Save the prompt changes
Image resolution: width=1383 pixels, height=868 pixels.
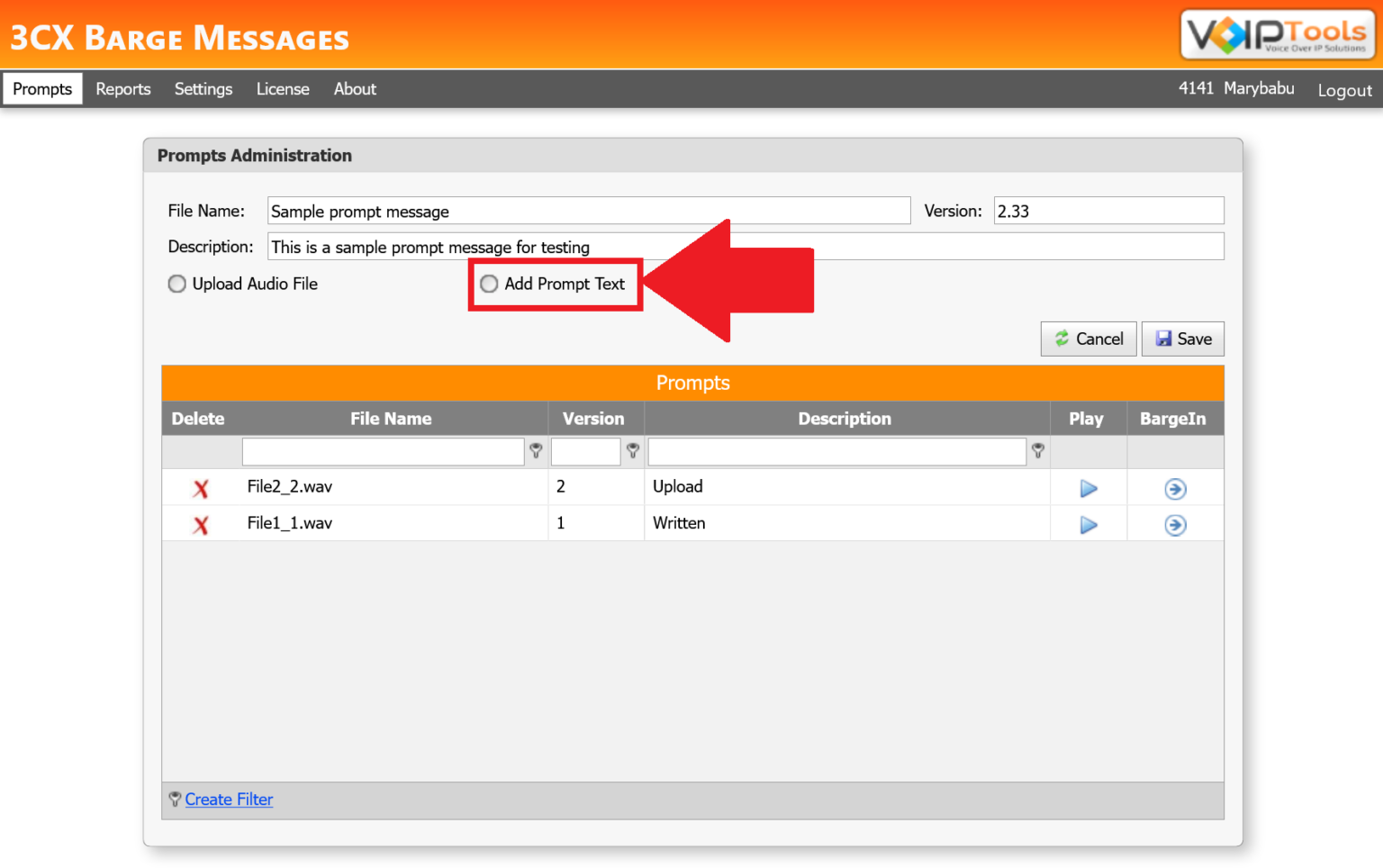[x=1182, y=339]
